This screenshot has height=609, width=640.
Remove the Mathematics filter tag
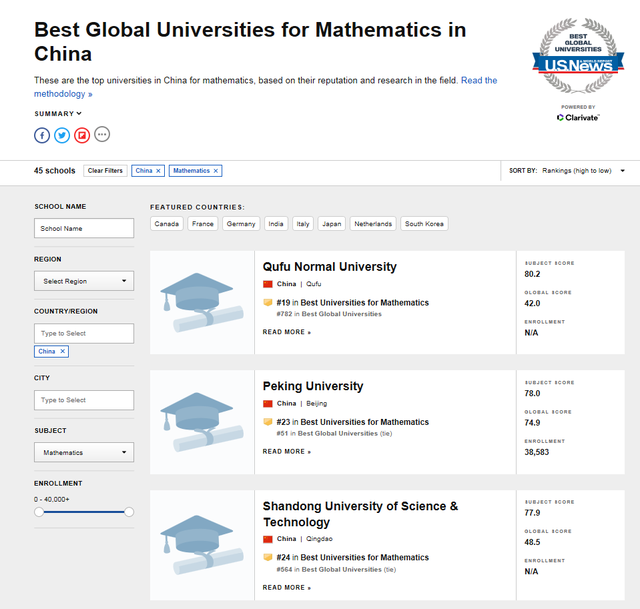click(216, 171)
